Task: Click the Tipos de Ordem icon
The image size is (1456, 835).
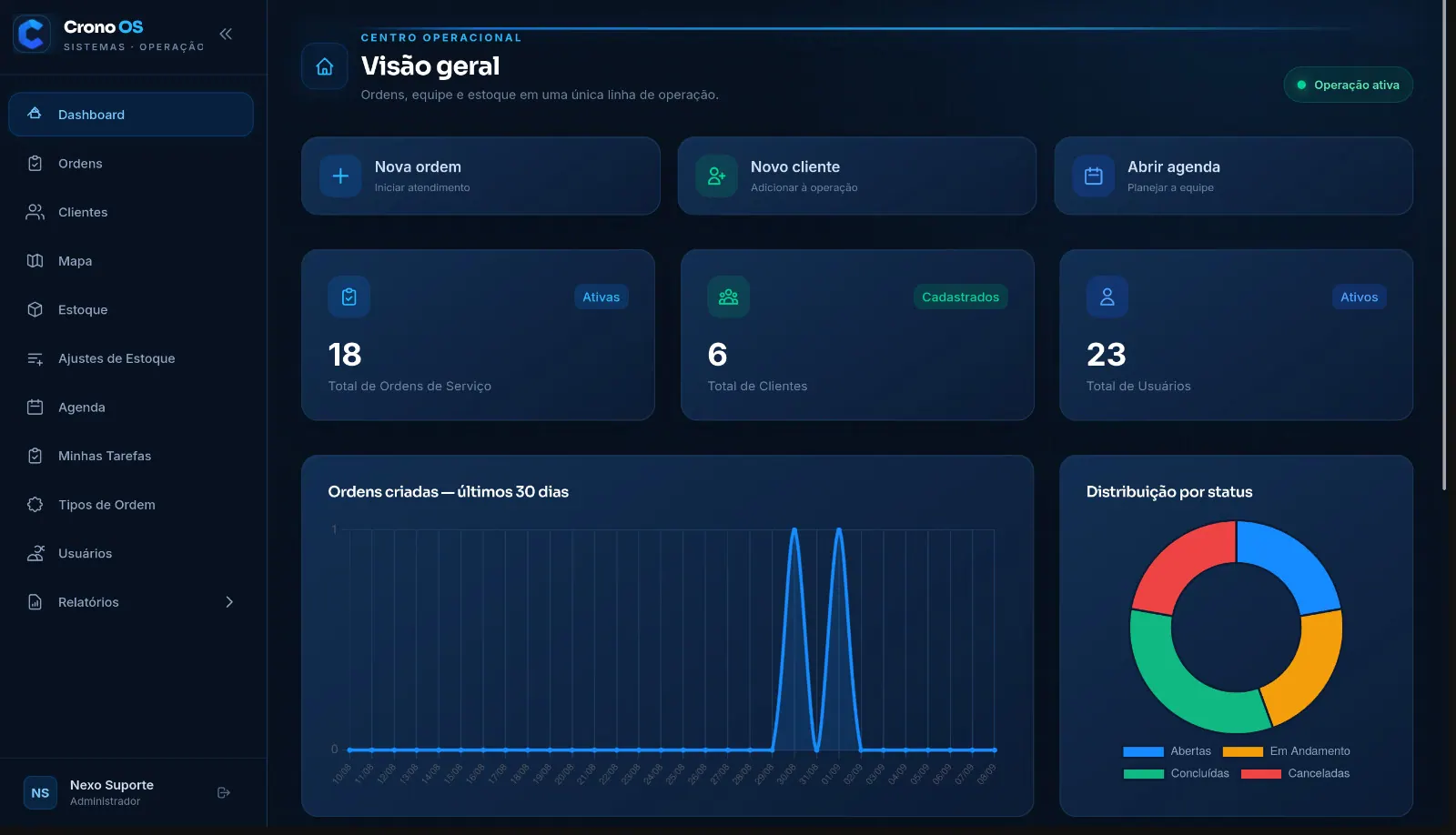Action: (35, 505)
